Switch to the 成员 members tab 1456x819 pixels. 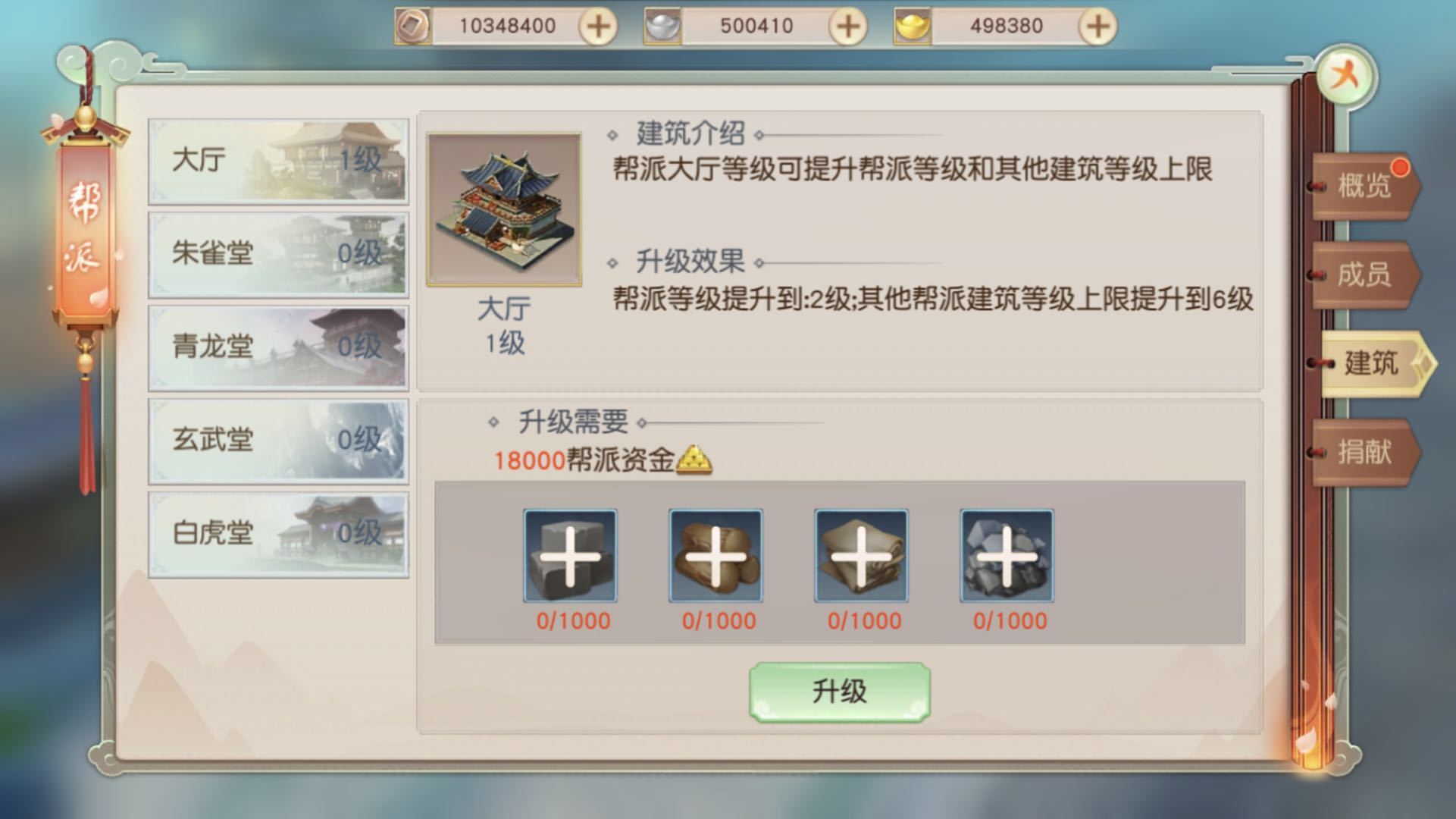1364,275
